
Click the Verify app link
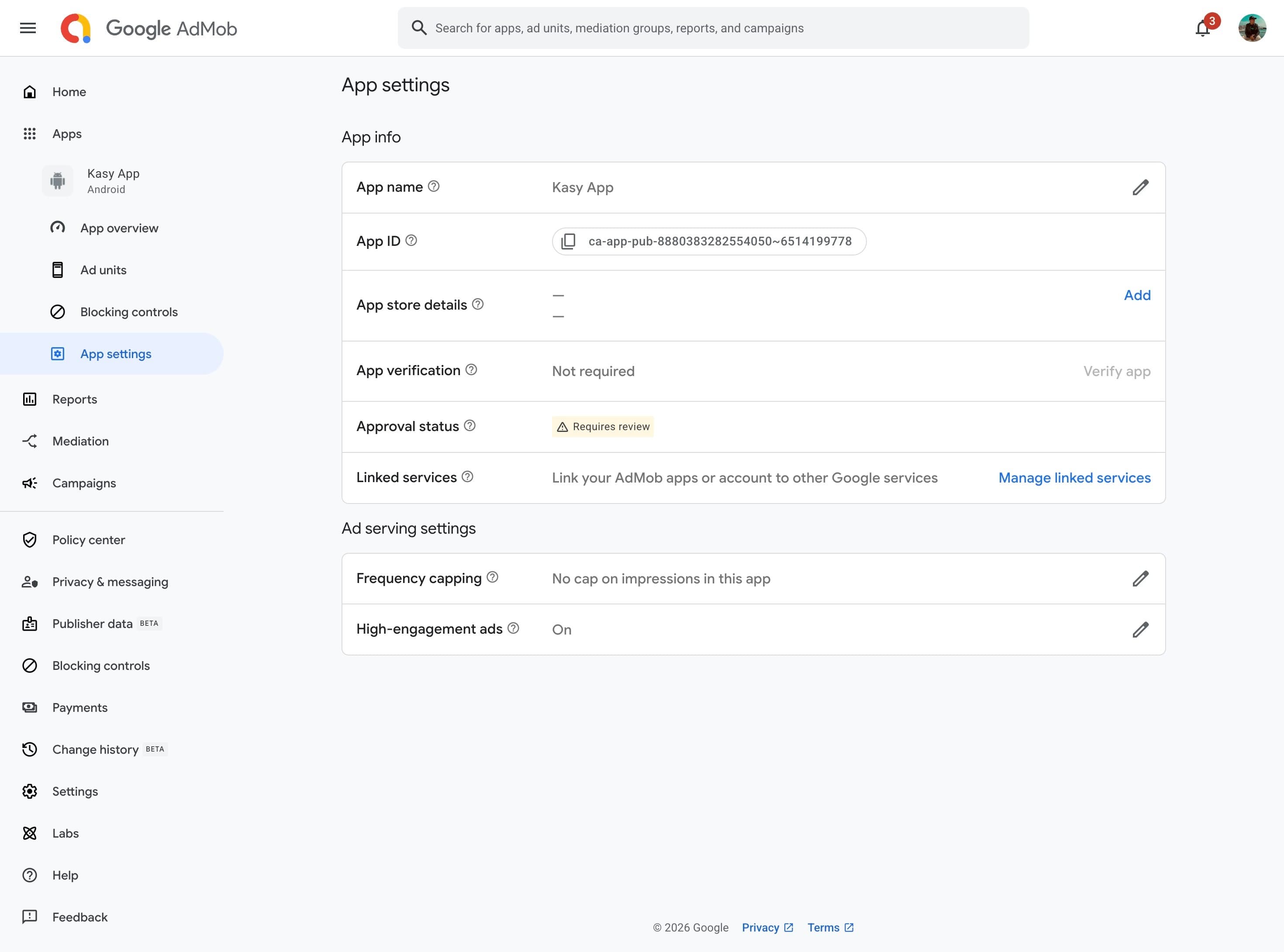click(1117, 371)
